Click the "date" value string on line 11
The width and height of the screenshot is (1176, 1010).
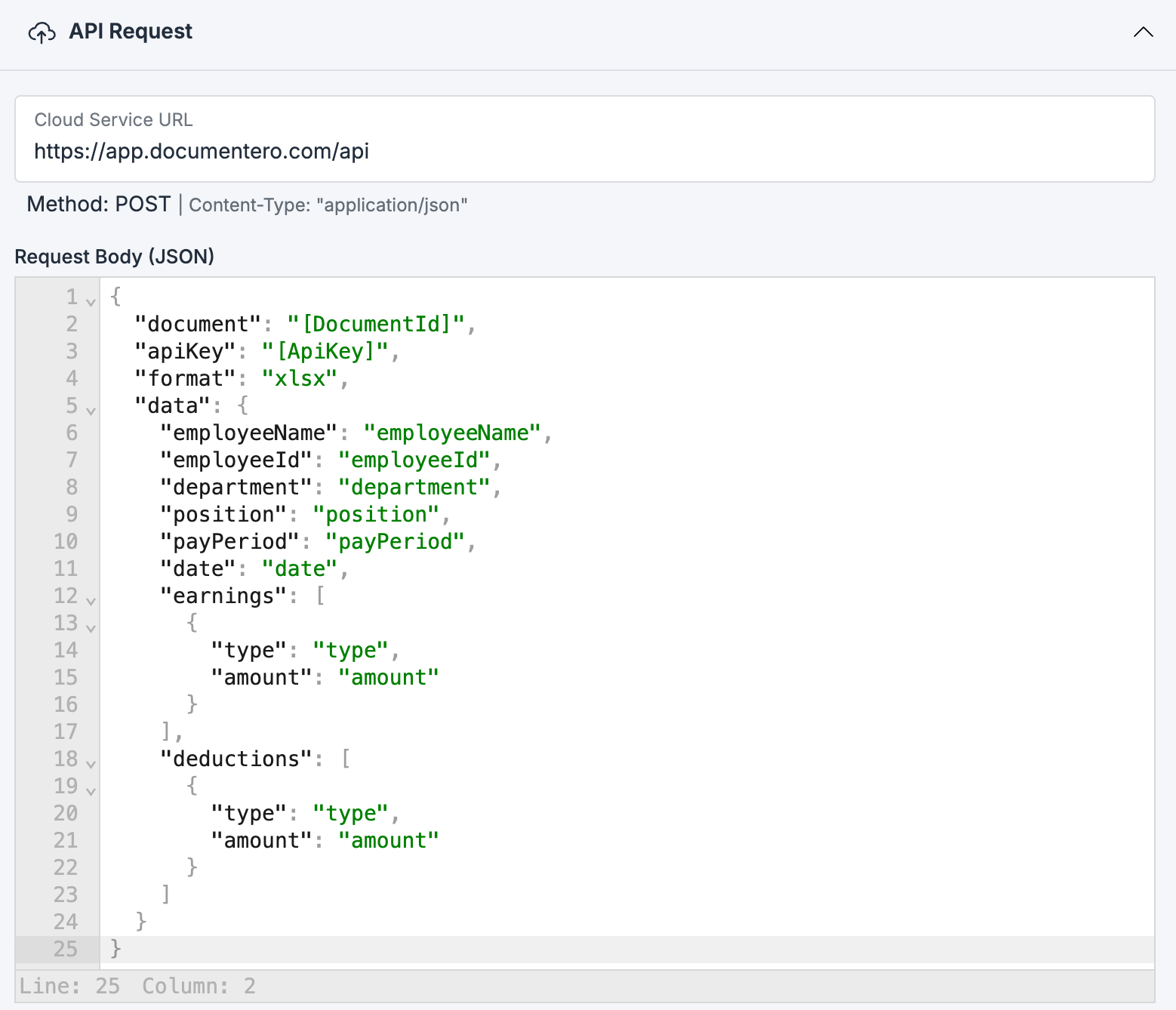point(300,568)
